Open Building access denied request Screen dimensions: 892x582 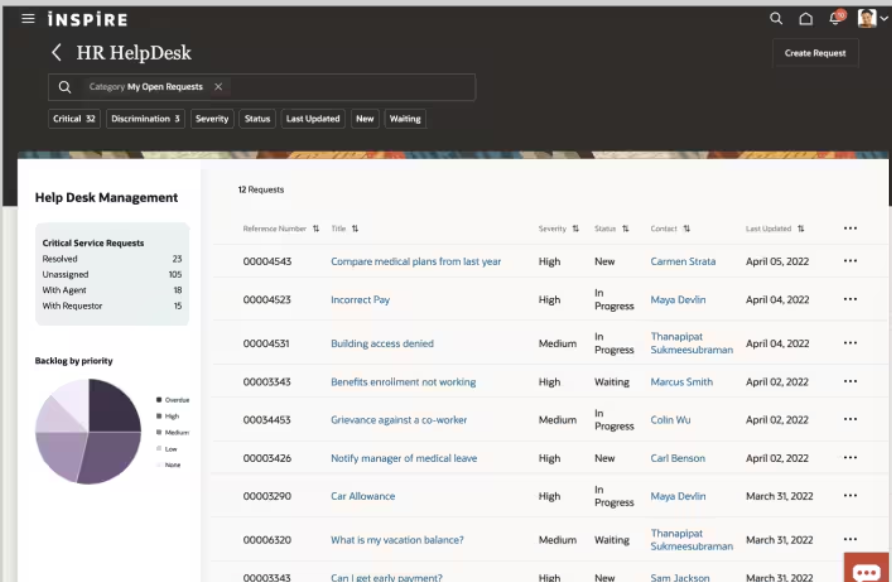382,344
